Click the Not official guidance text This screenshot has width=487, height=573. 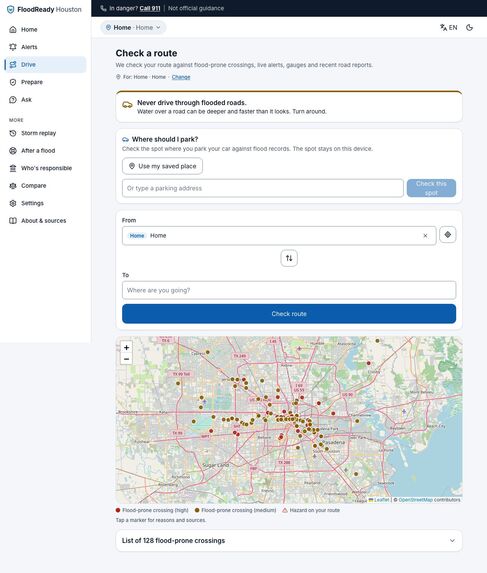pos(196,8)
